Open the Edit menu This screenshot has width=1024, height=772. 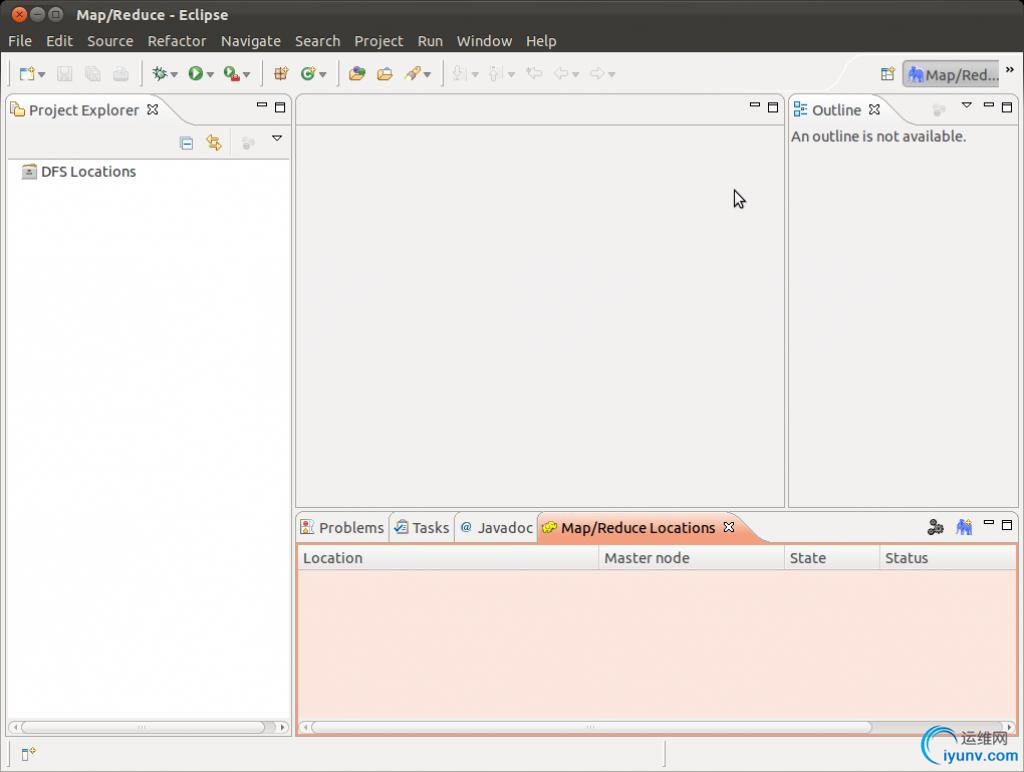59,40
